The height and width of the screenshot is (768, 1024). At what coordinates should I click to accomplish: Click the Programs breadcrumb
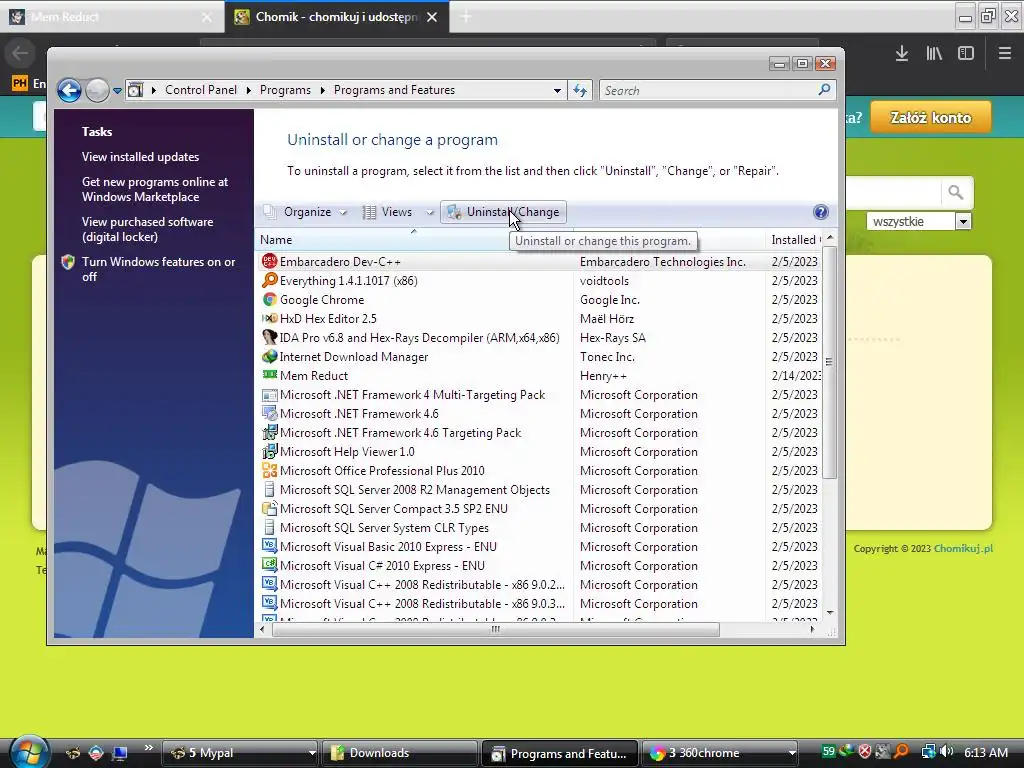point(285,90)
